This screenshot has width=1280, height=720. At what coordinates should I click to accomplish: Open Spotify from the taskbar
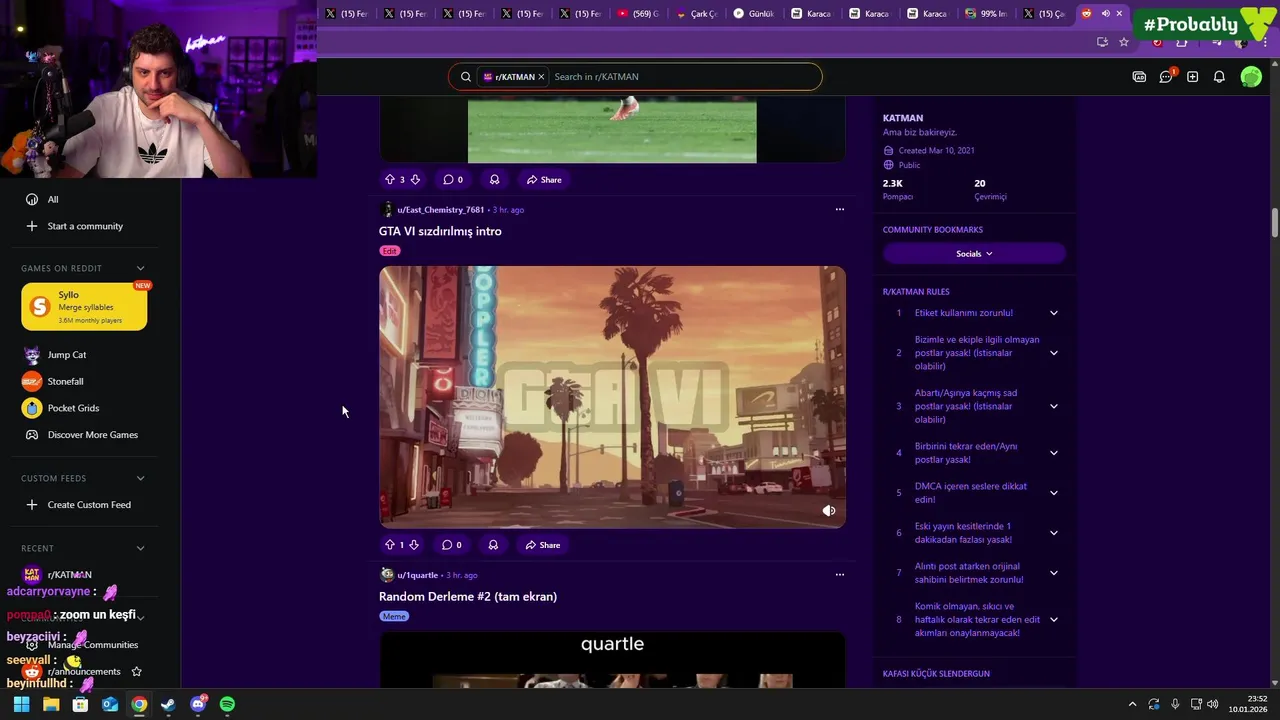pos(227,704)
